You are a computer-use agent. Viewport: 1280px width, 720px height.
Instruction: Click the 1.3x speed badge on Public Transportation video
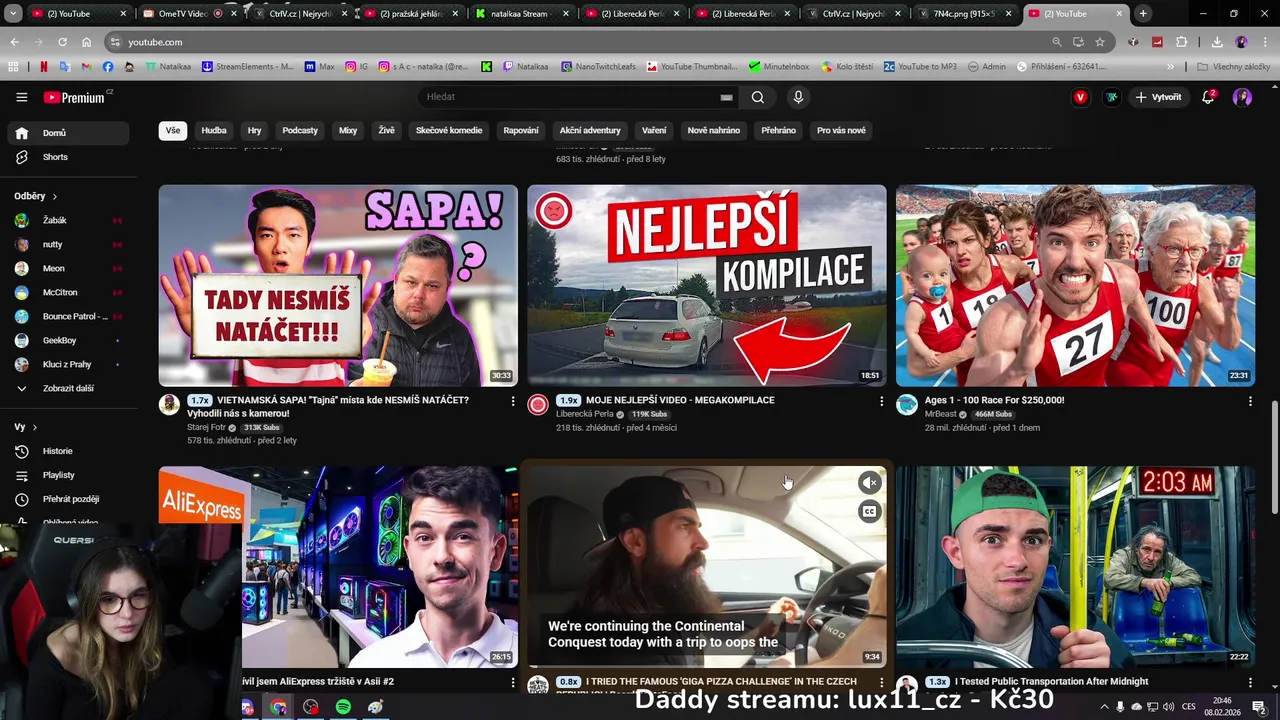pyautogui.click(x=937, y=682)
